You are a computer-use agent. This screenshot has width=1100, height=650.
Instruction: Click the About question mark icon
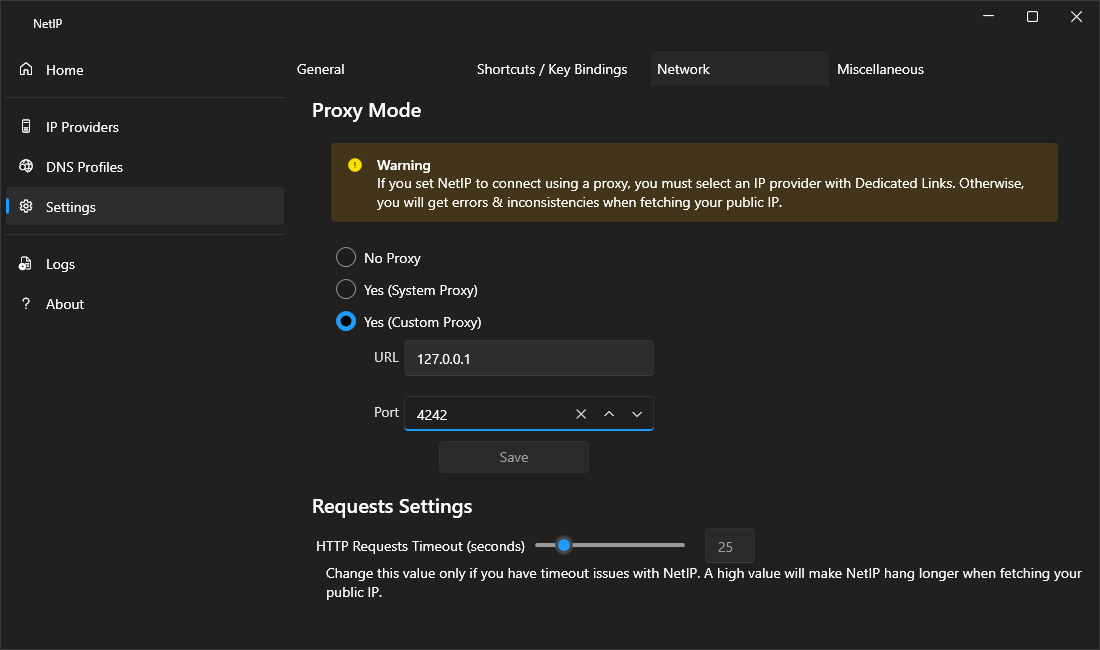click(x=26, y=304)
